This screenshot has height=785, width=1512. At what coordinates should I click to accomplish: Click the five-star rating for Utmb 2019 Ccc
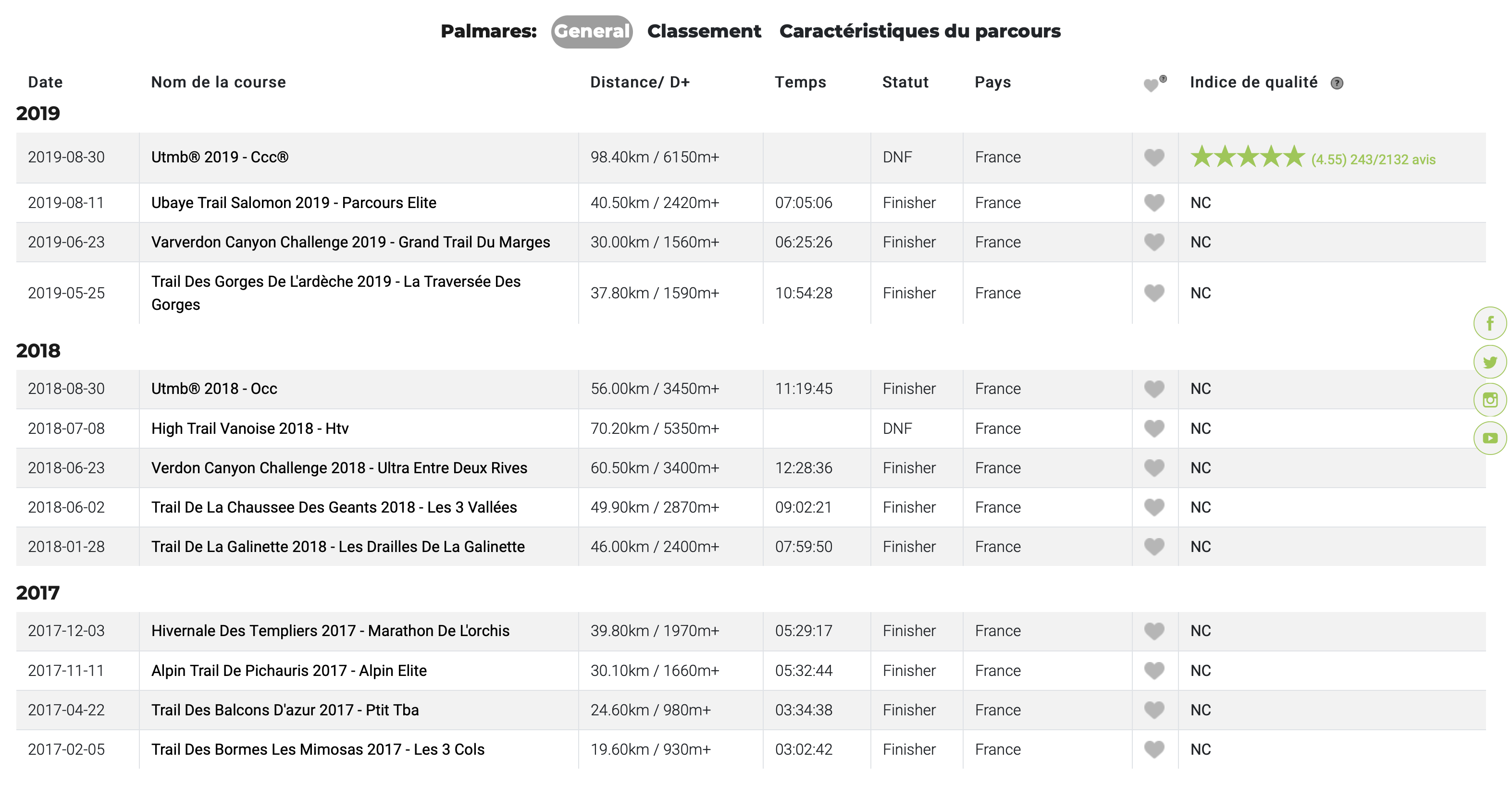1247,157
